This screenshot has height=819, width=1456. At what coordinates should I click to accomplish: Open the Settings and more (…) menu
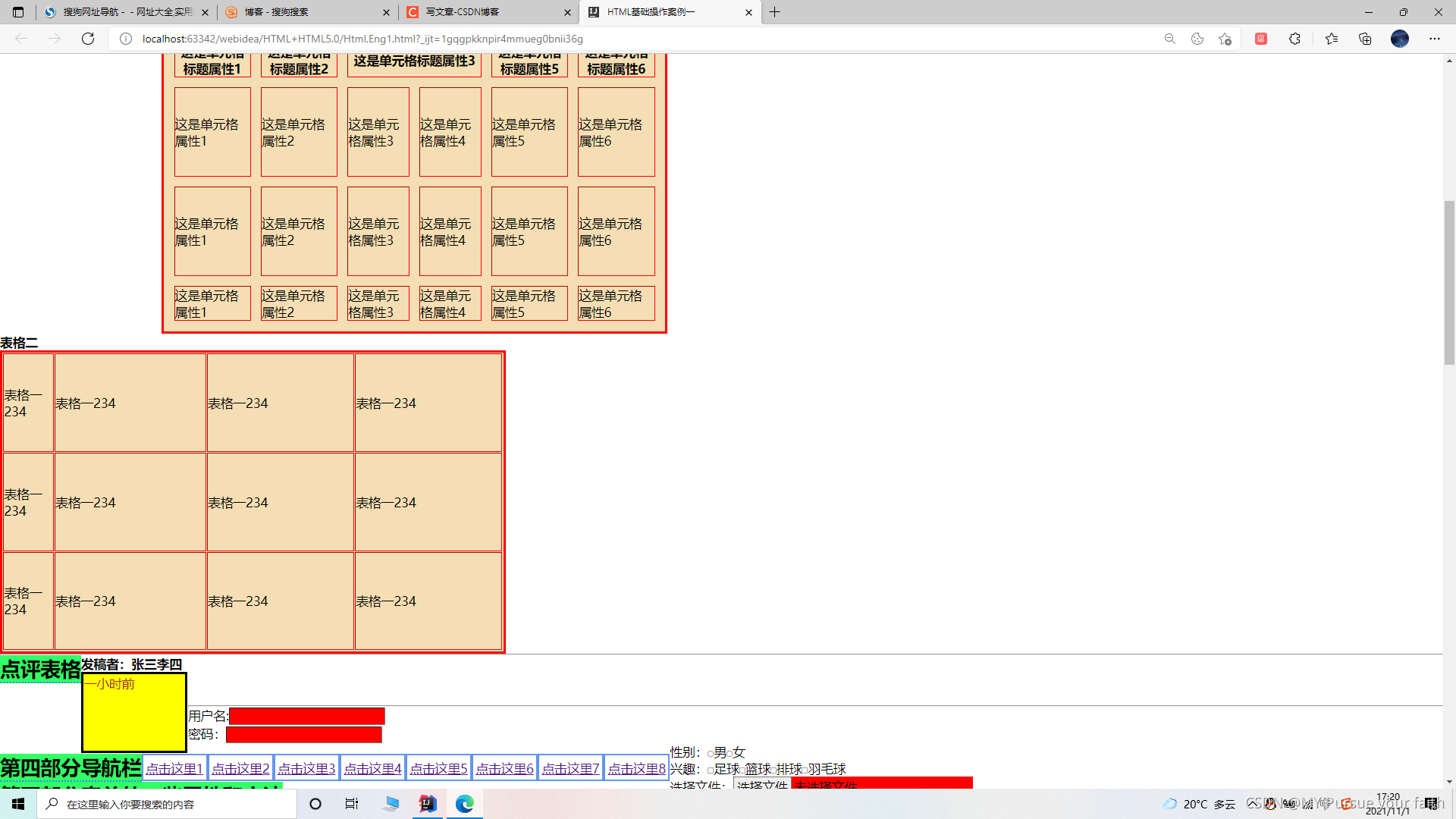[1435, 39]
